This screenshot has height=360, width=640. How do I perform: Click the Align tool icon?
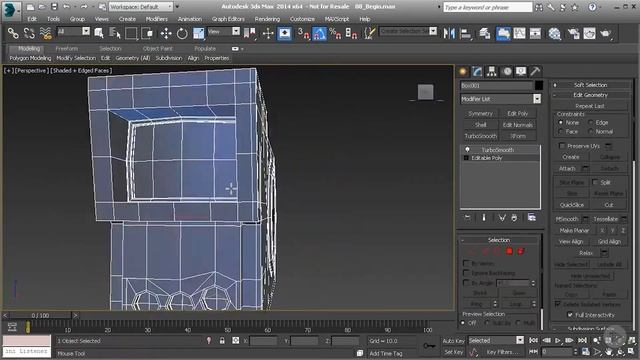(x=465, y=33)
